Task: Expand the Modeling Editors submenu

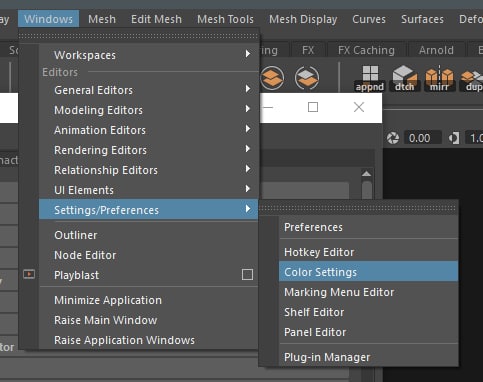Action: pyautogui.click(x=149, y=110)
